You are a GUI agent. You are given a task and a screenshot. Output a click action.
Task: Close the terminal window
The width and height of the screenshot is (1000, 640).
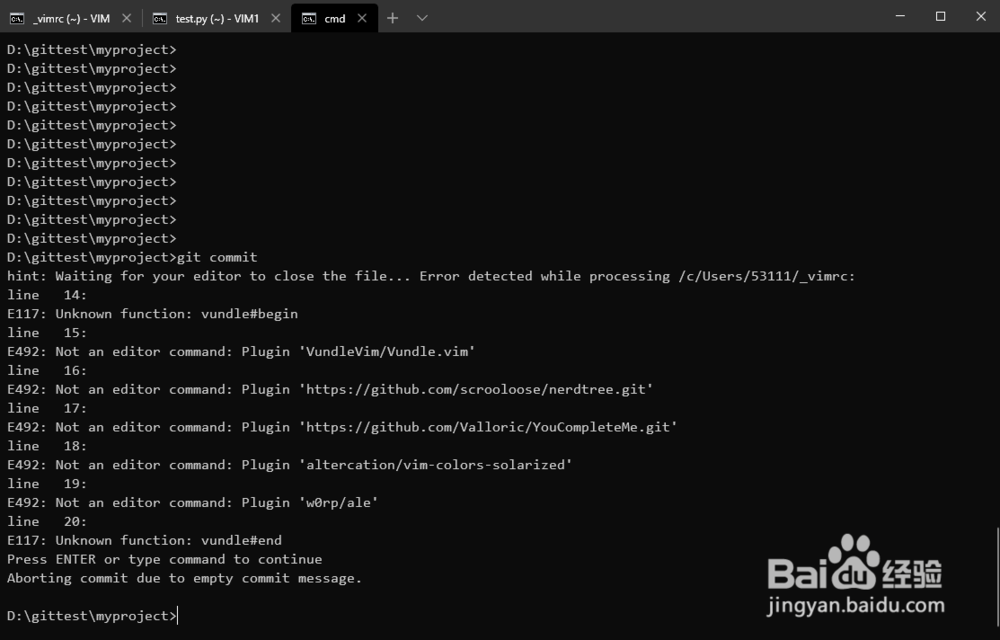(x=981, y=16)
